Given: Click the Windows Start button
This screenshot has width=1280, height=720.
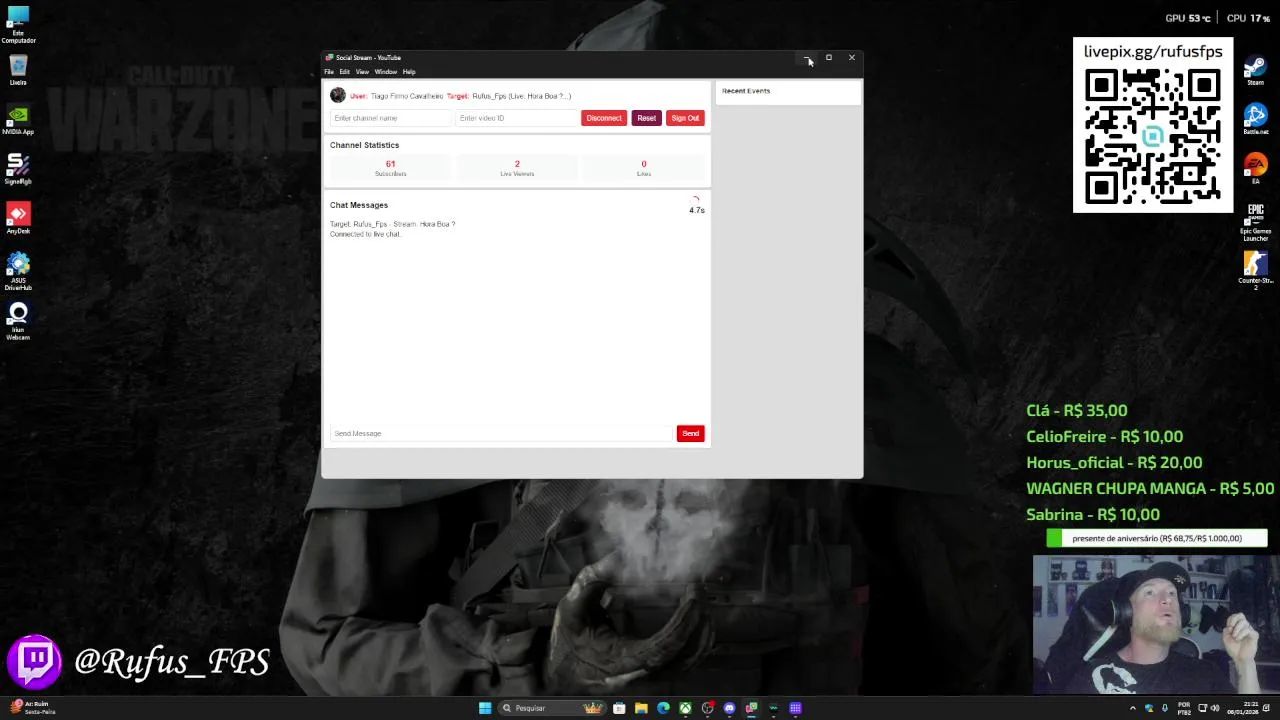Looking at the screenshot, I should coord(485,708).
